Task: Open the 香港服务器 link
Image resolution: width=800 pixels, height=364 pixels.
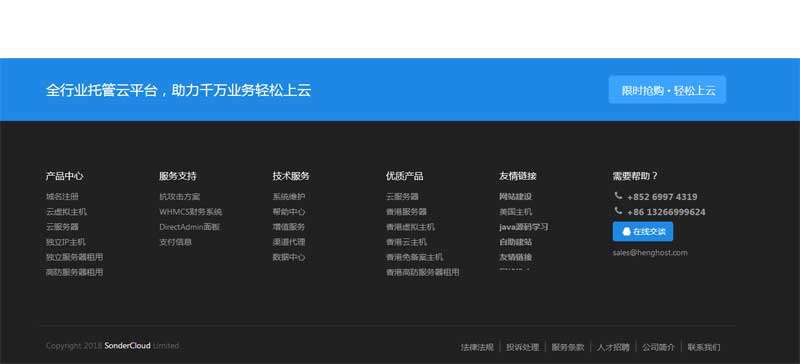Action: [406, 212]
